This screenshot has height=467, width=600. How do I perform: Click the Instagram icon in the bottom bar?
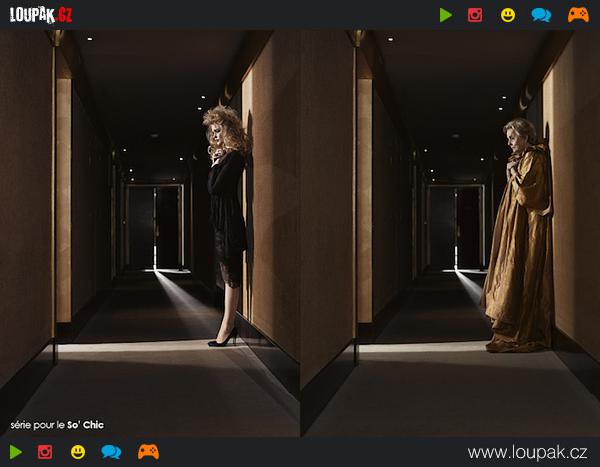pos(45,452)
